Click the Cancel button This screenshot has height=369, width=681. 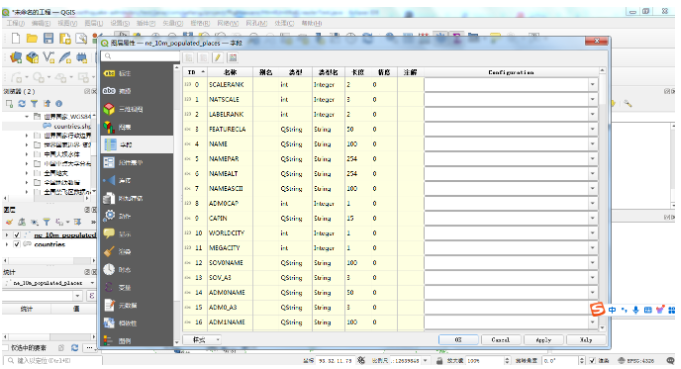point(500,340)
